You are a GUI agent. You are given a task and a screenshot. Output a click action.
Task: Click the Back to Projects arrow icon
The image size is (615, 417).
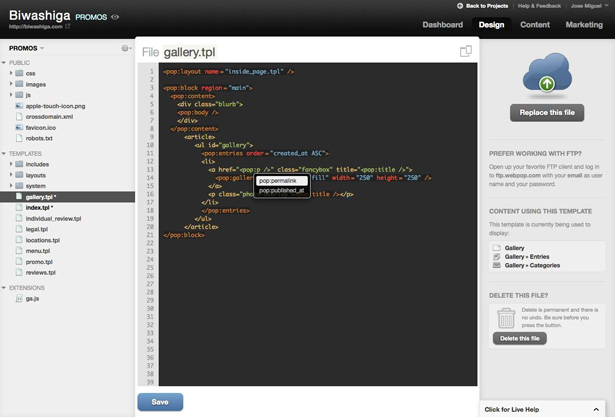coord(460,6)
